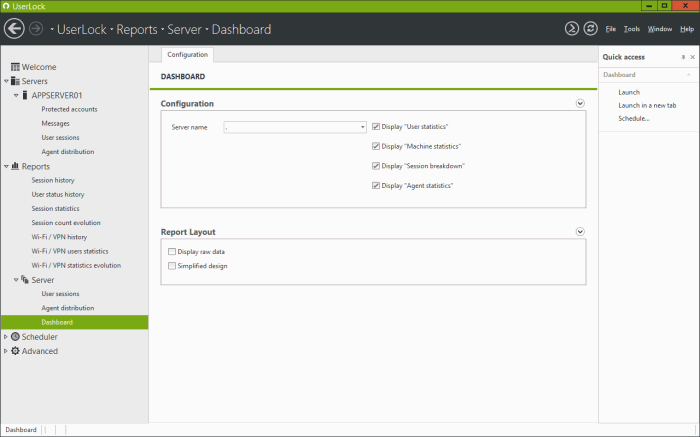The width and height of the screenshot is (700, 437).
Task: Toggle Display "Machine statistics" checkbox
Action: [x=376, y=146]
